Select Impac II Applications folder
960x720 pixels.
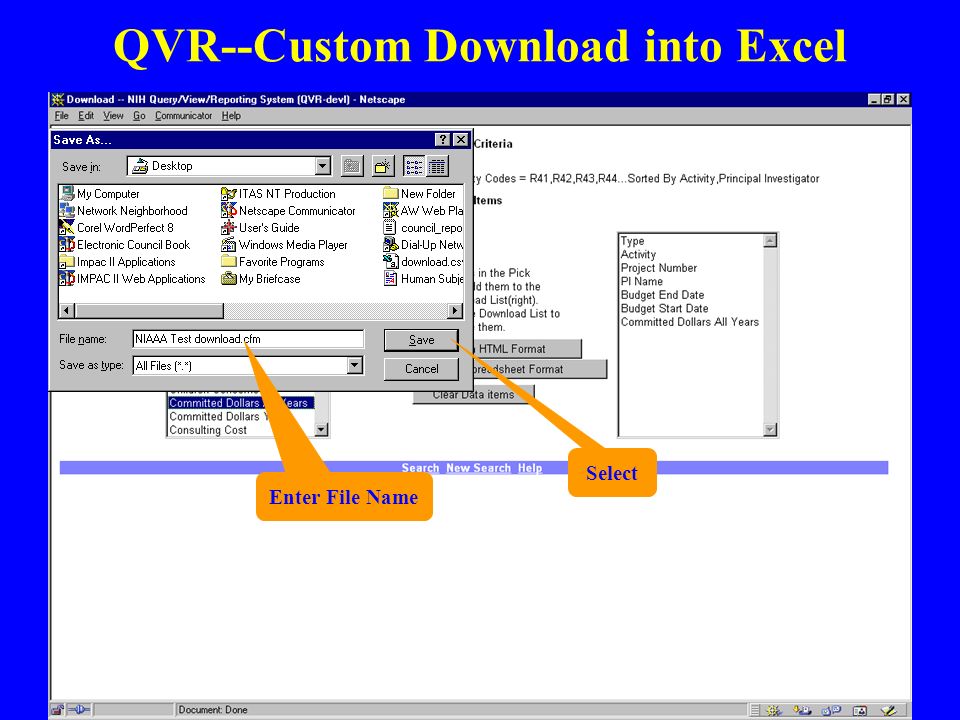coord(118,262)
